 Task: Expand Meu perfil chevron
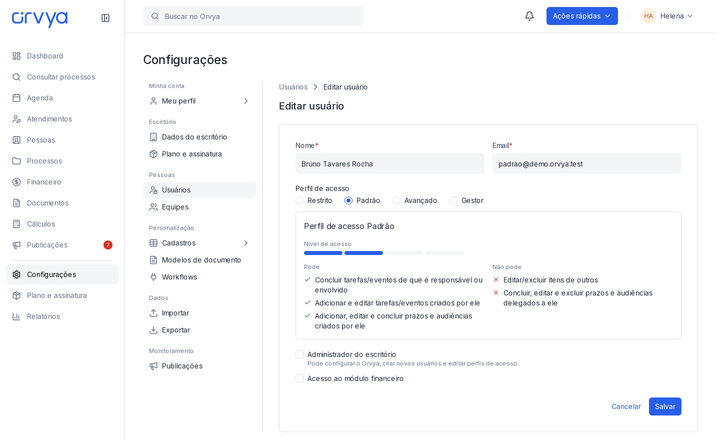pyautogui.click(x=246, y=101)
